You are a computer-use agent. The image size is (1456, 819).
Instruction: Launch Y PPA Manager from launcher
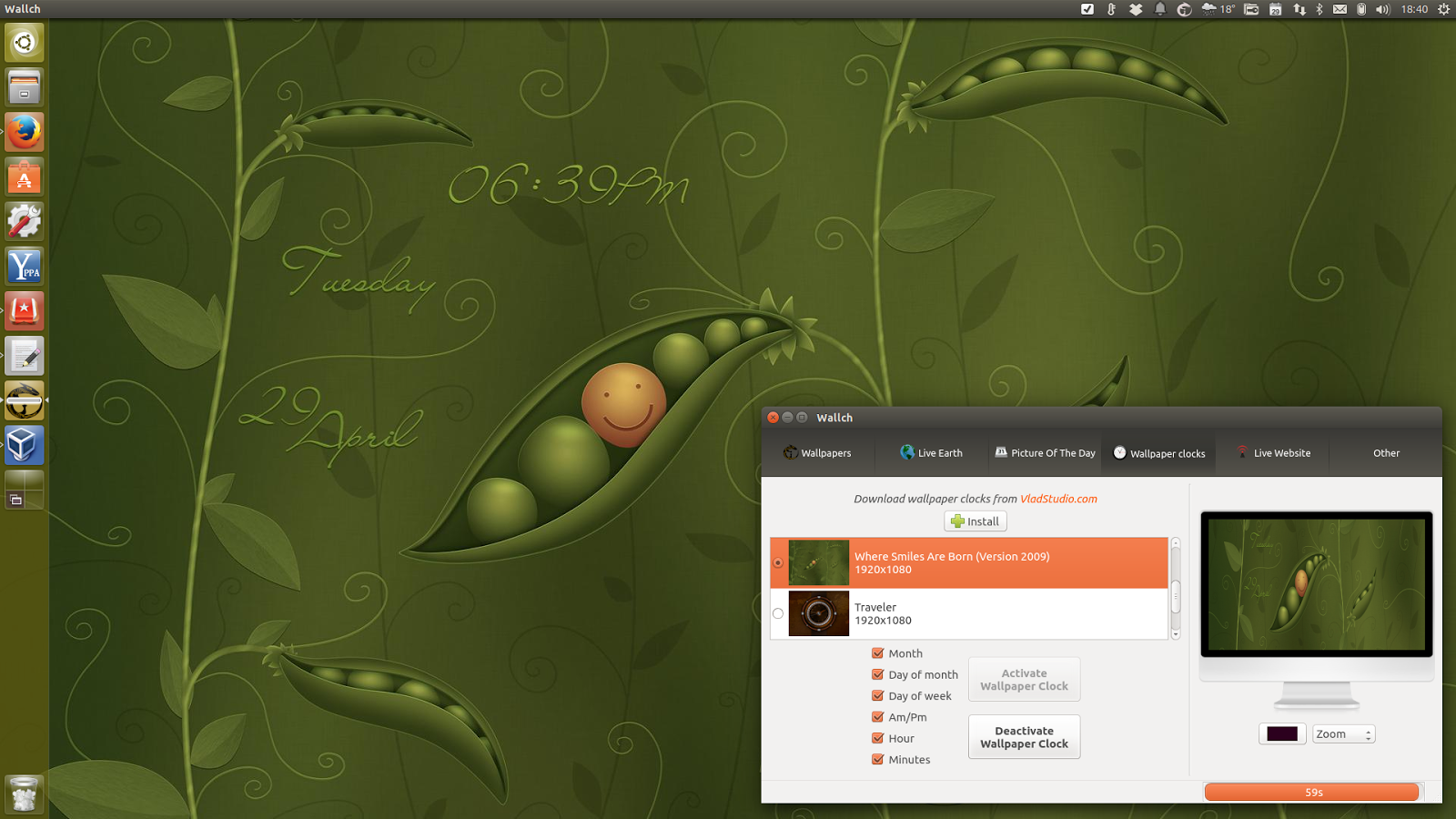[25, 266]
